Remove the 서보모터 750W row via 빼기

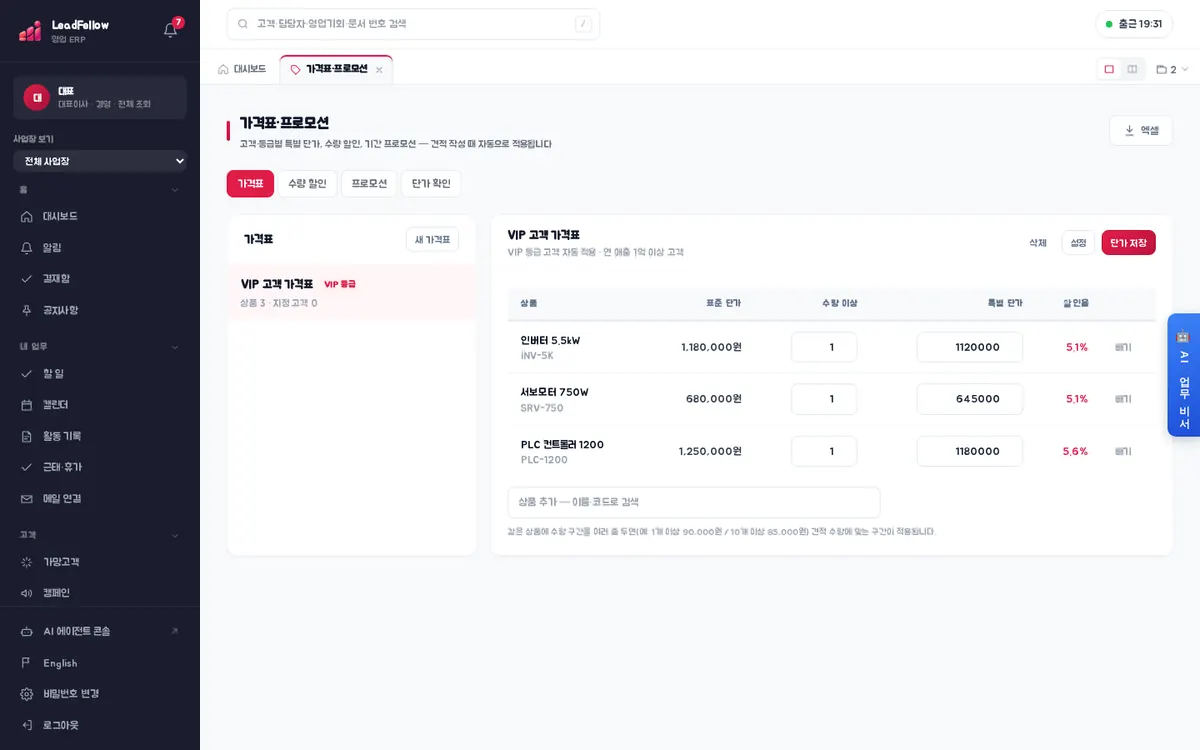1123,399
